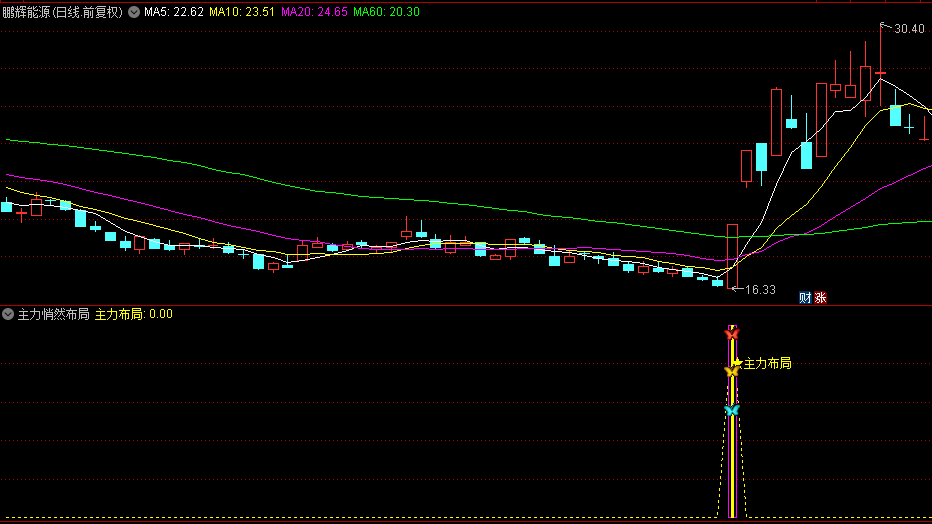Click the candlestick with the 30.40 high
Viewport: 932px width, 524px height.
[880, 71]
